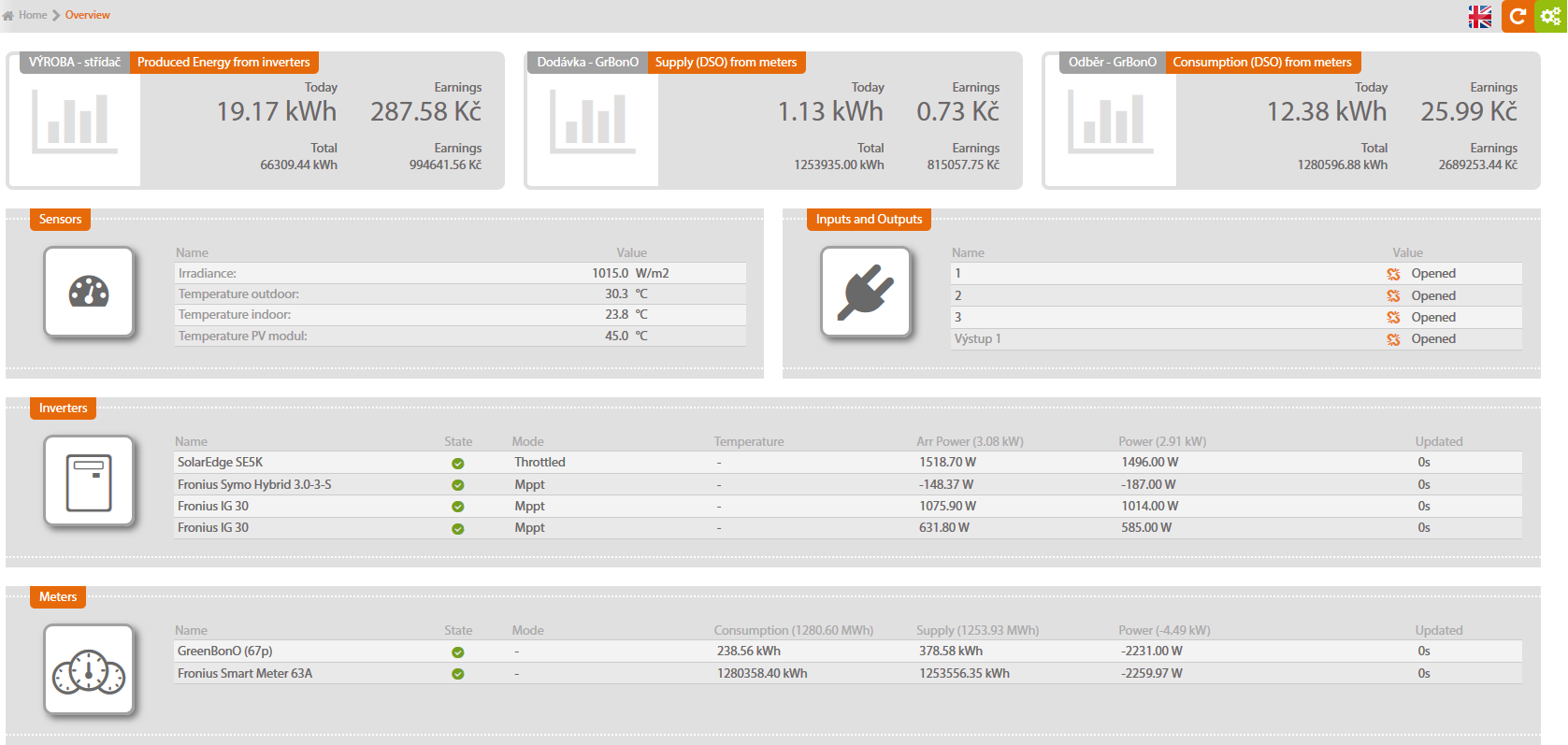Open the GreenBonO (67p) meter row
1568x745 pixels.
225,652
